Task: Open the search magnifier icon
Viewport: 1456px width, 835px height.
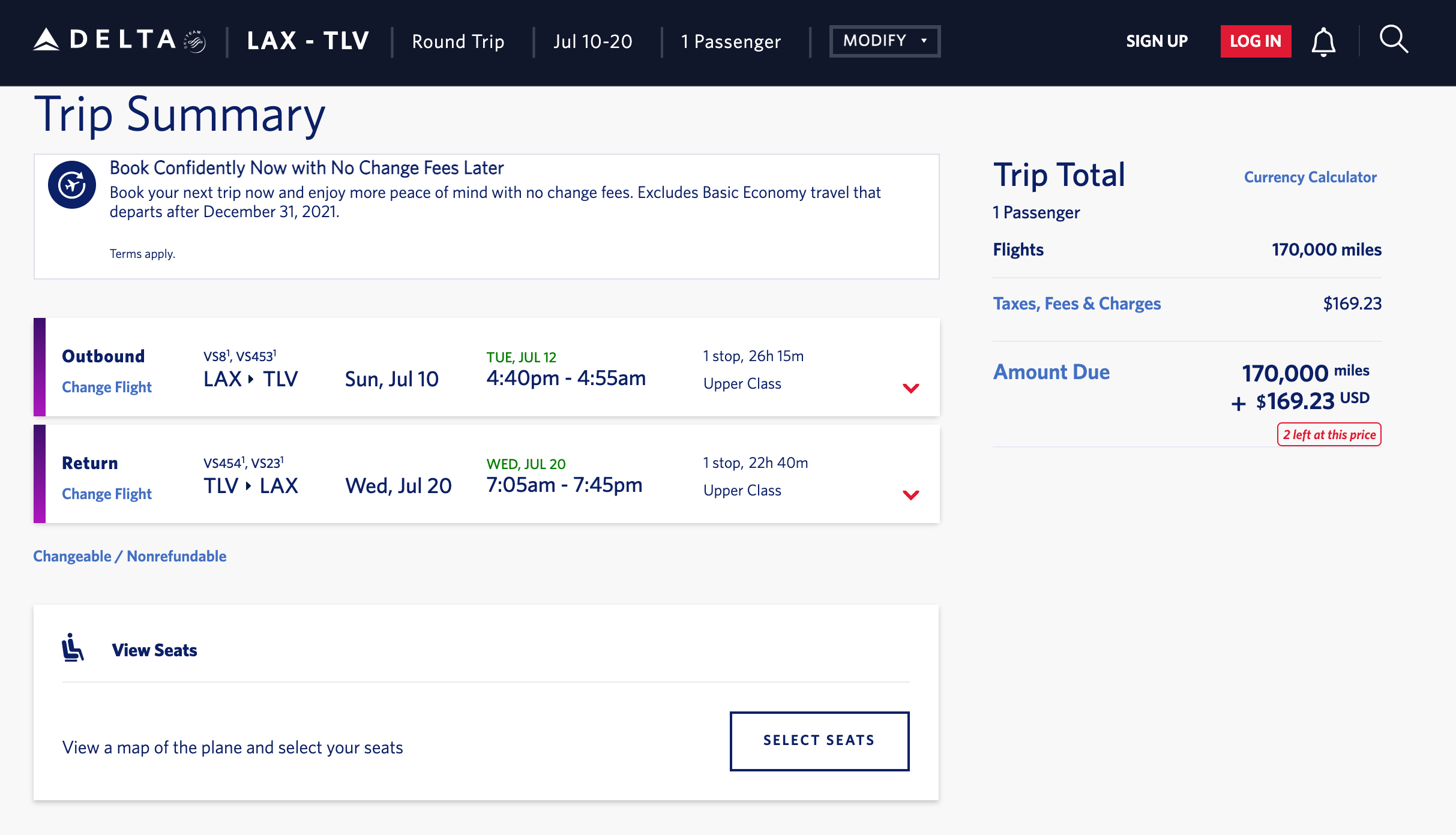Action: pyautogui.click(x=1393, y=40)
